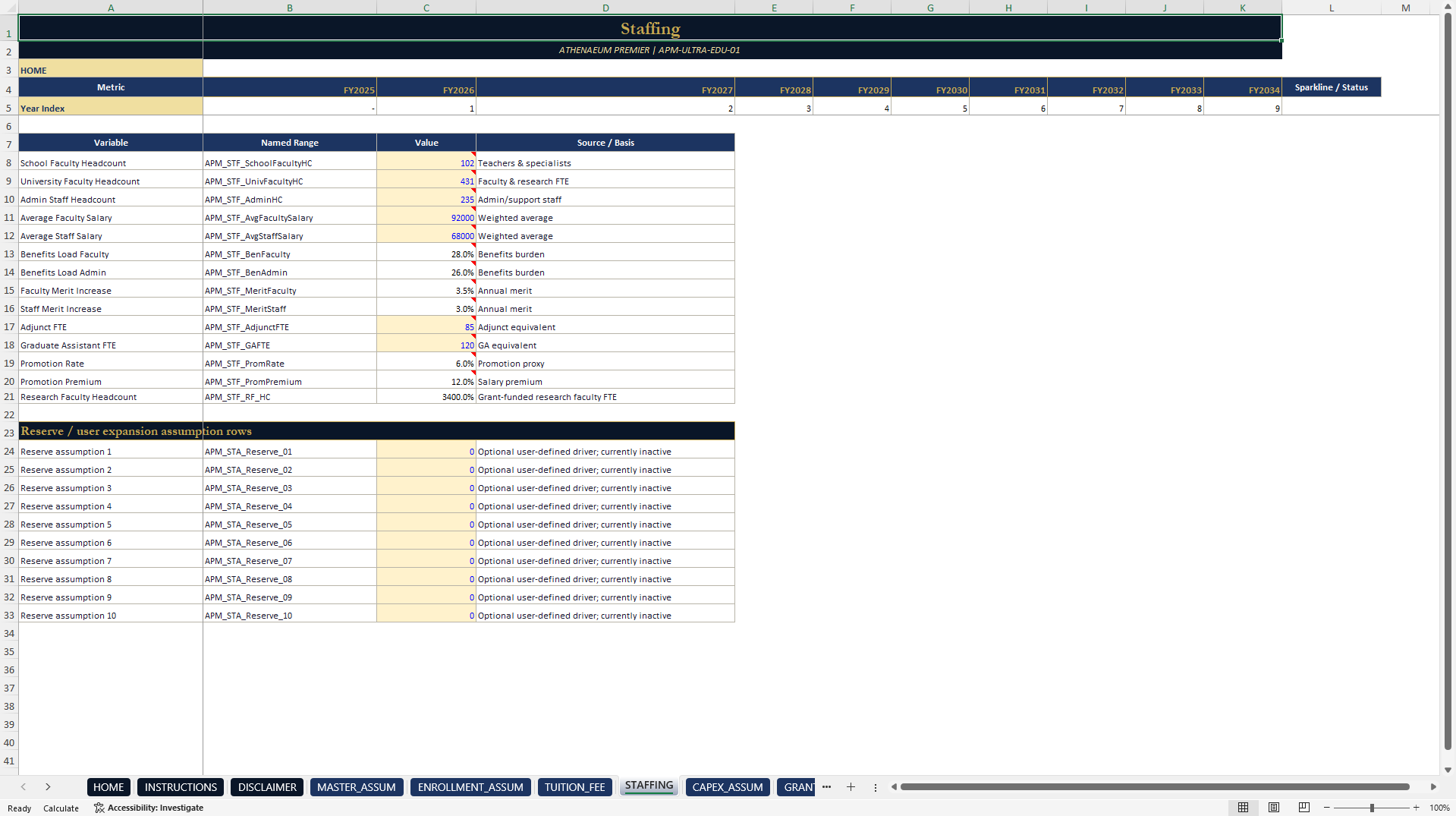1456x816 pixels.
Task: Click Calculate in the status bar
Action: 61,808
